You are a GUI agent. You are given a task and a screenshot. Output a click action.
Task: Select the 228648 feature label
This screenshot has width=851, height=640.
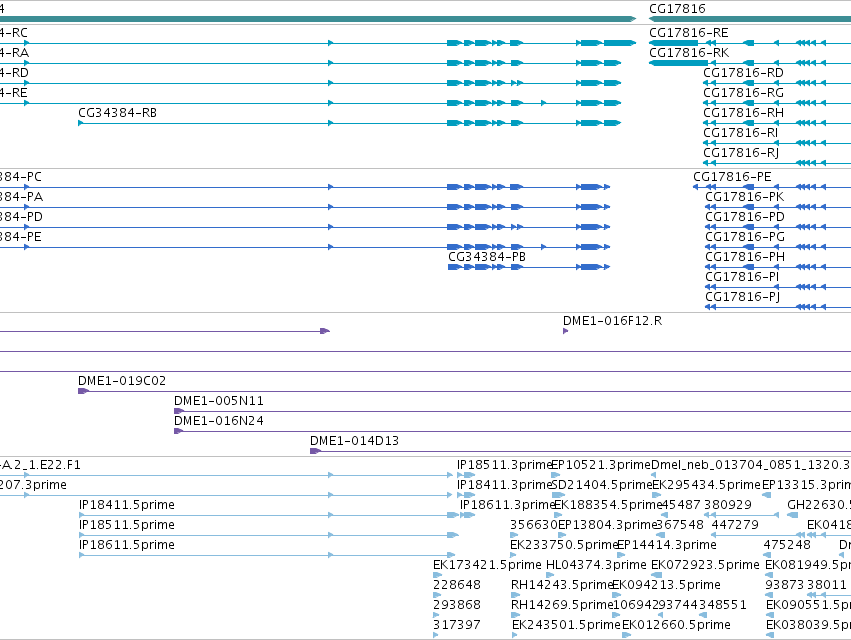(x=456, y=585)
